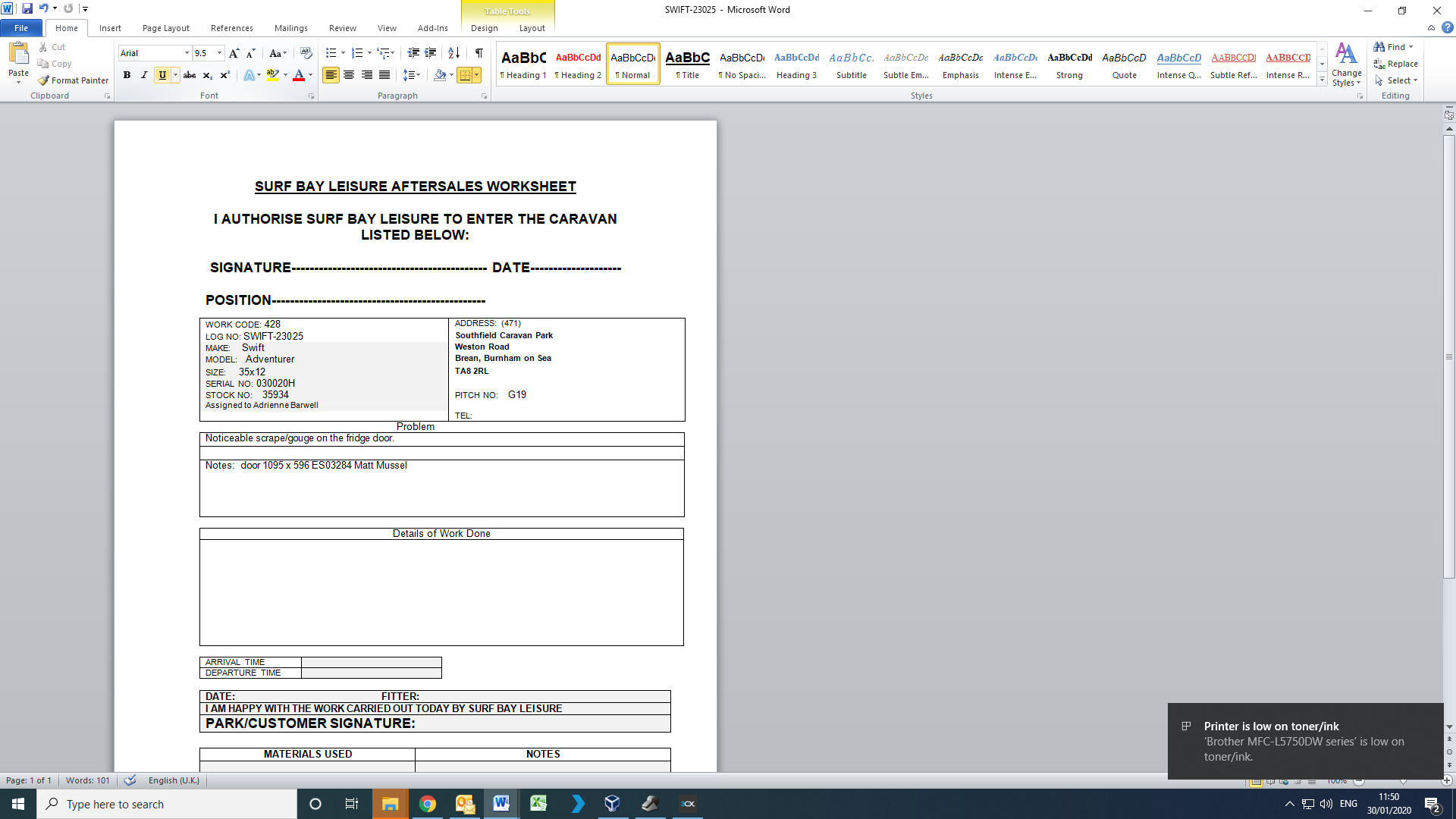Open the Table Tools Design tab
The width and height of the screenshot is (1456, 819).
(x=484, y=28)
